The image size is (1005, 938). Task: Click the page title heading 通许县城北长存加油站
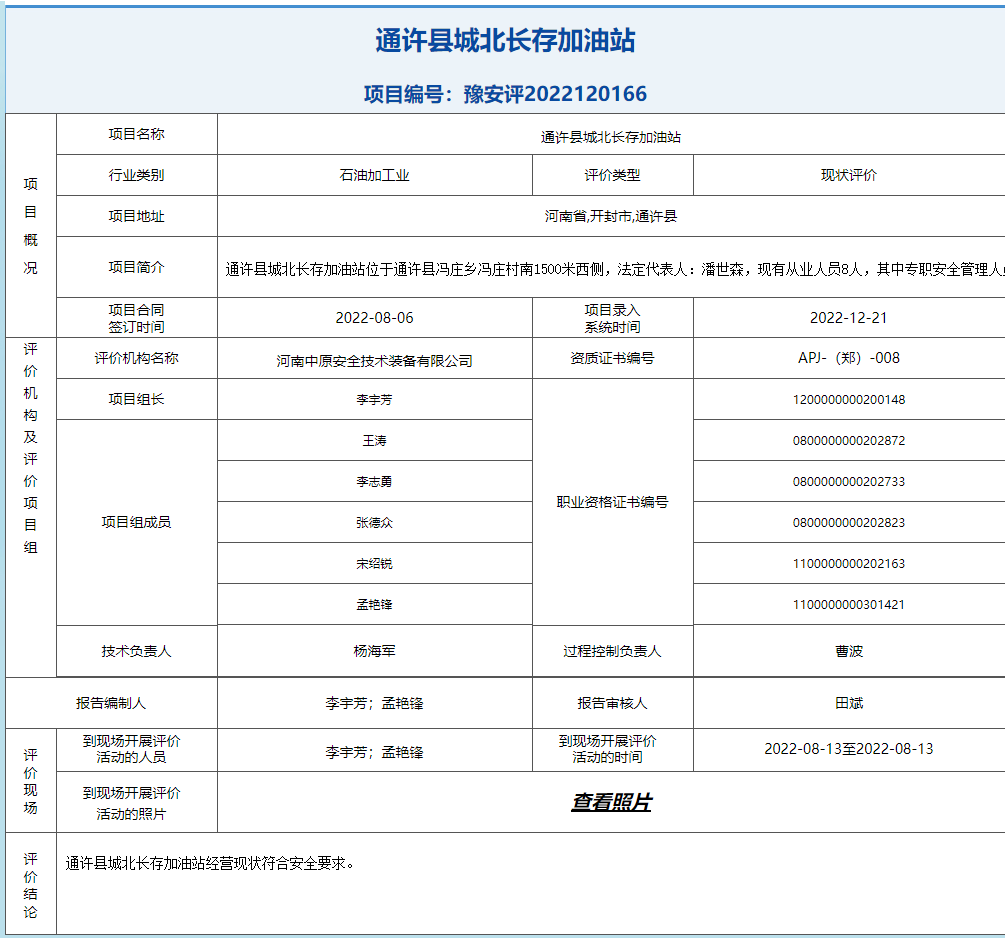click(x=505, y=41)
